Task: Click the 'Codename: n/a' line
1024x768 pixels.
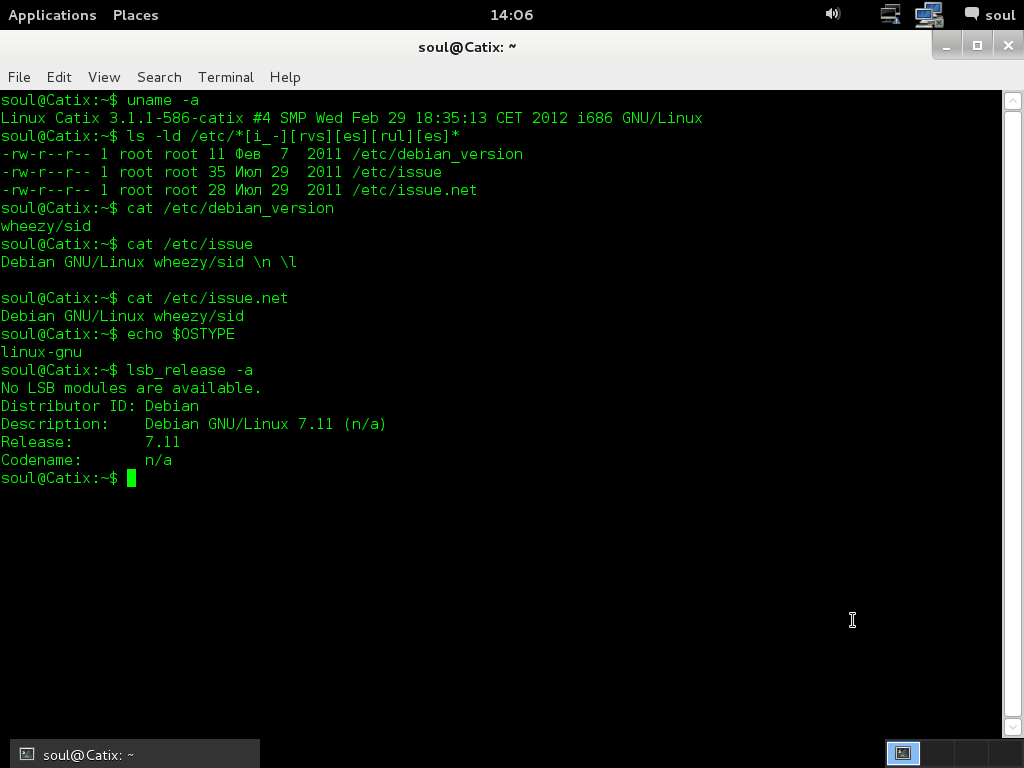Action: click(86, 460)
